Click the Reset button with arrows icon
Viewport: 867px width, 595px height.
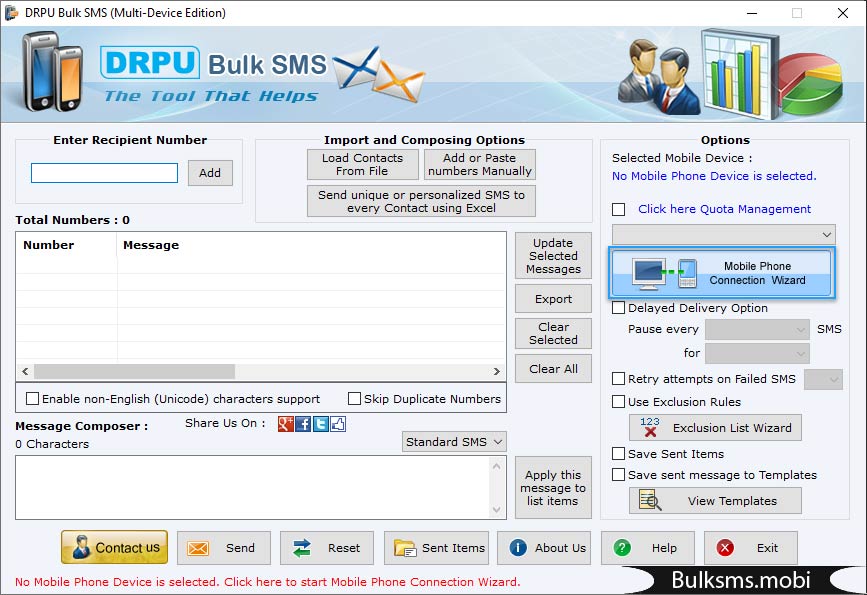pos(327,548)
